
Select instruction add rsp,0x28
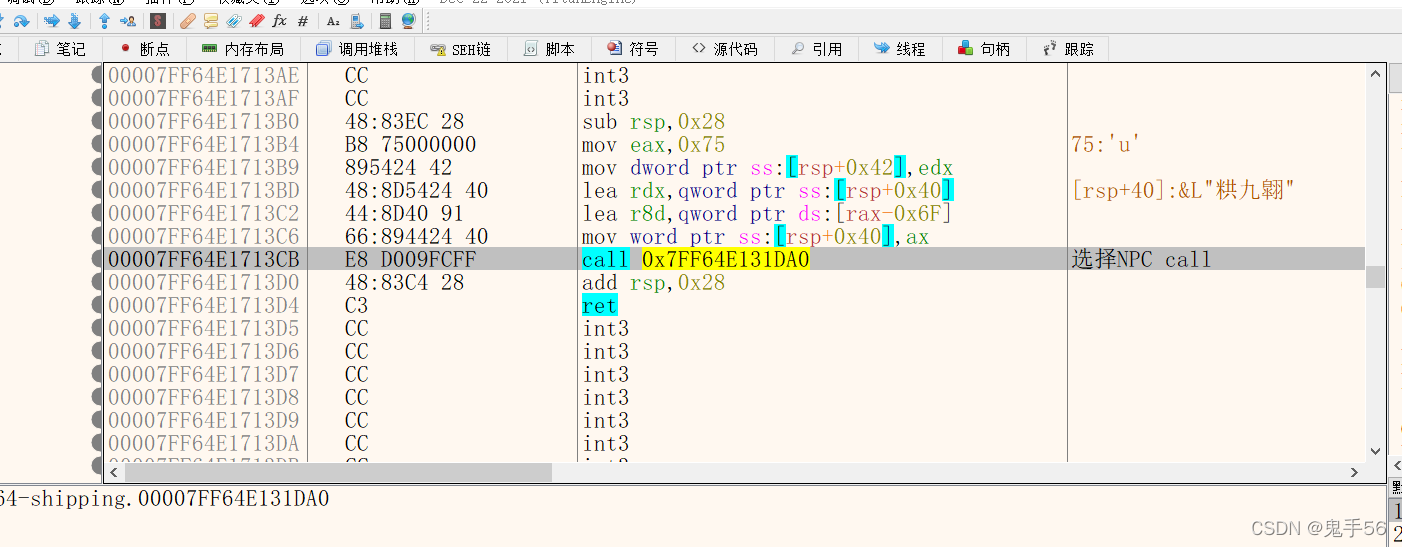coord(653,283)
